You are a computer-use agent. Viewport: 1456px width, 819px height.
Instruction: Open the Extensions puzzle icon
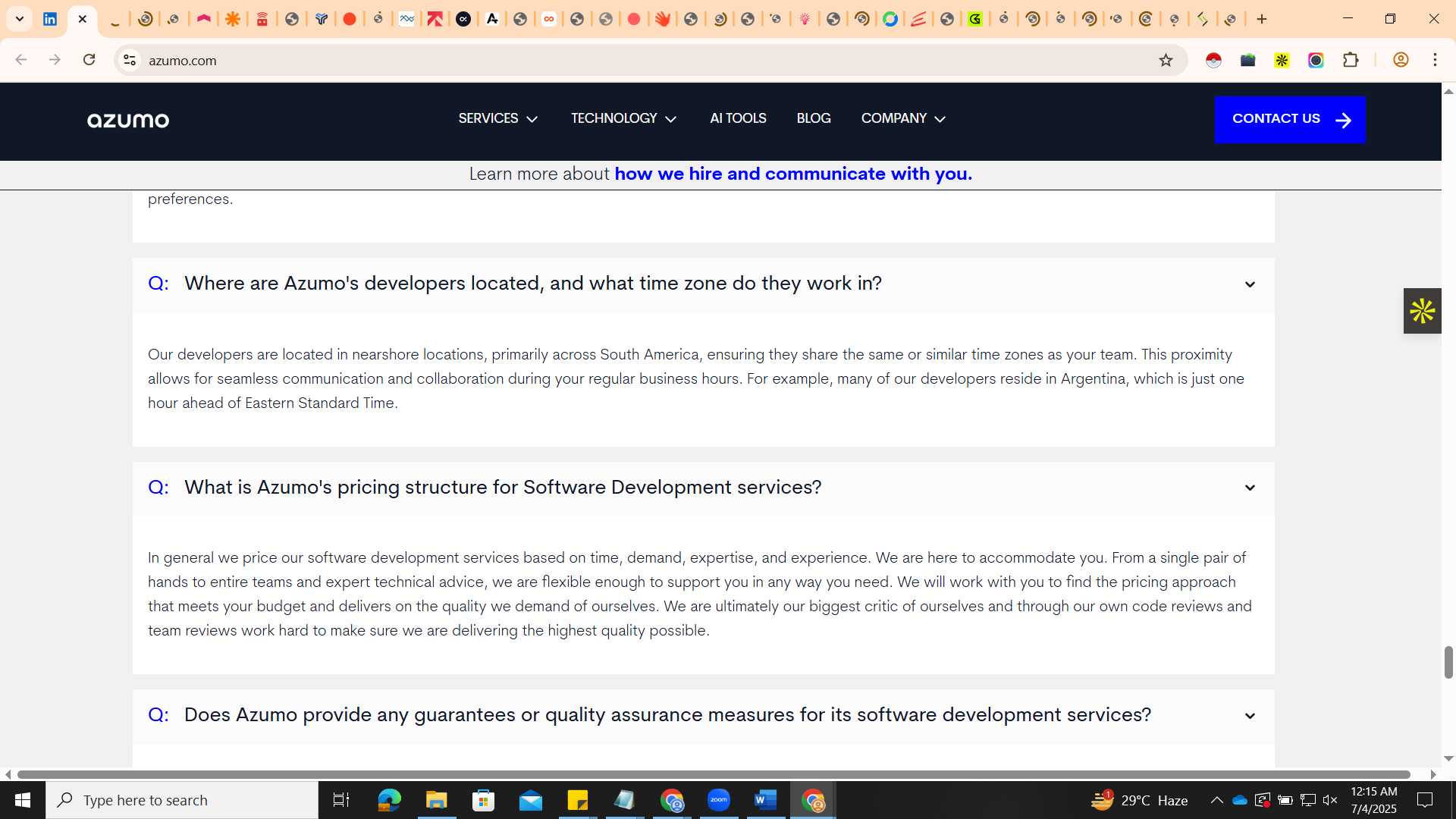point(1351,60)
